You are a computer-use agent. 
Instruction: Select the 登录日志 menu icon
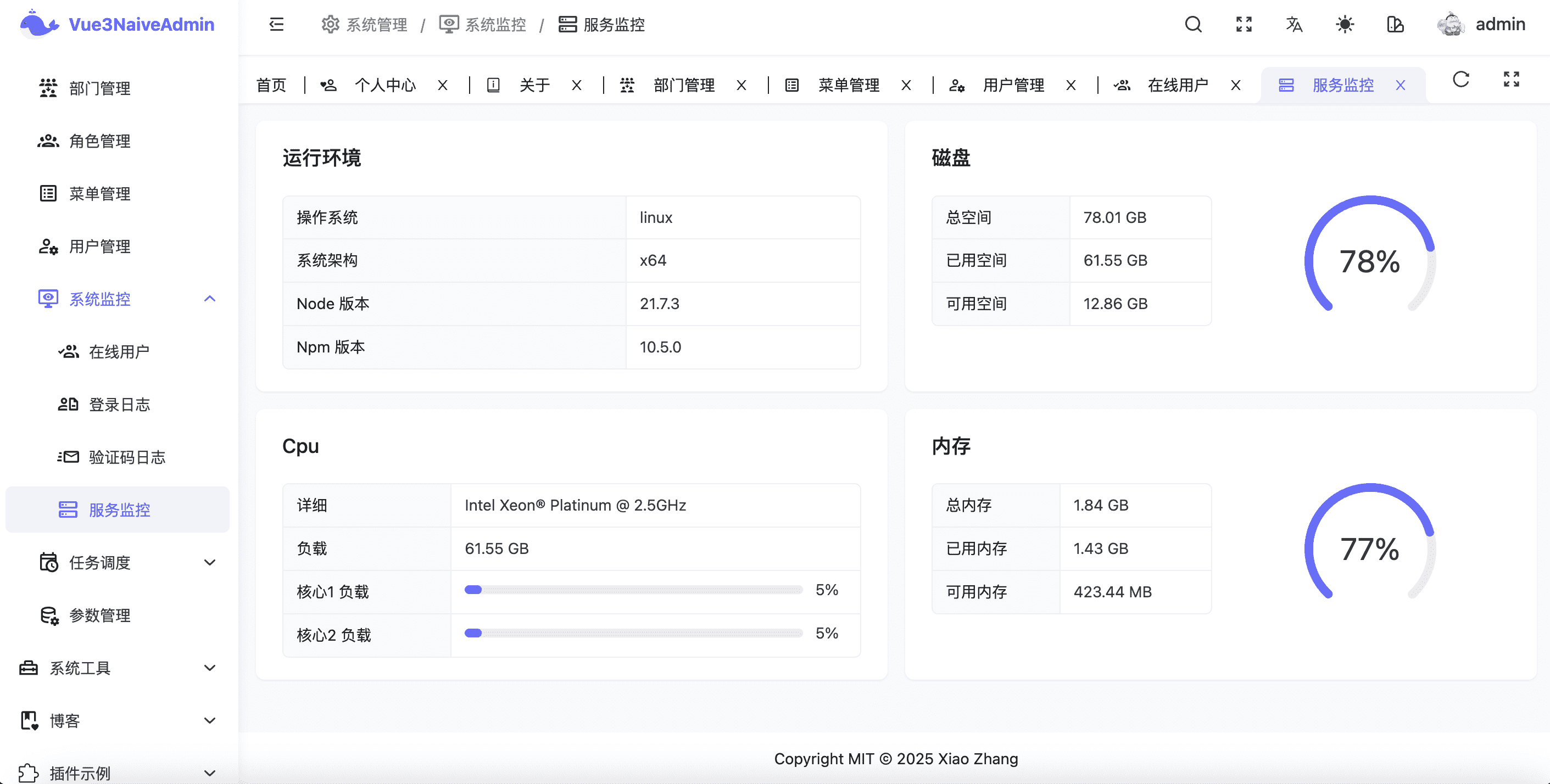pyautogui.click(x=69, y=404)
